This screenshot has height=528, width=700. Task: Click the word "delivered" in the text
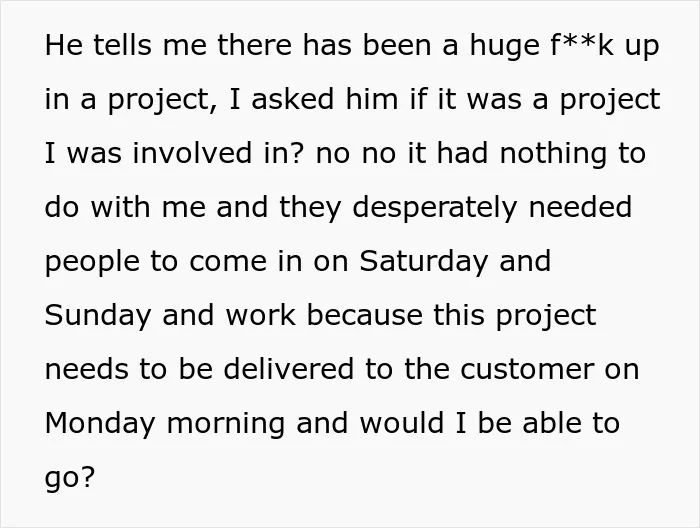(x=288, y=369)
